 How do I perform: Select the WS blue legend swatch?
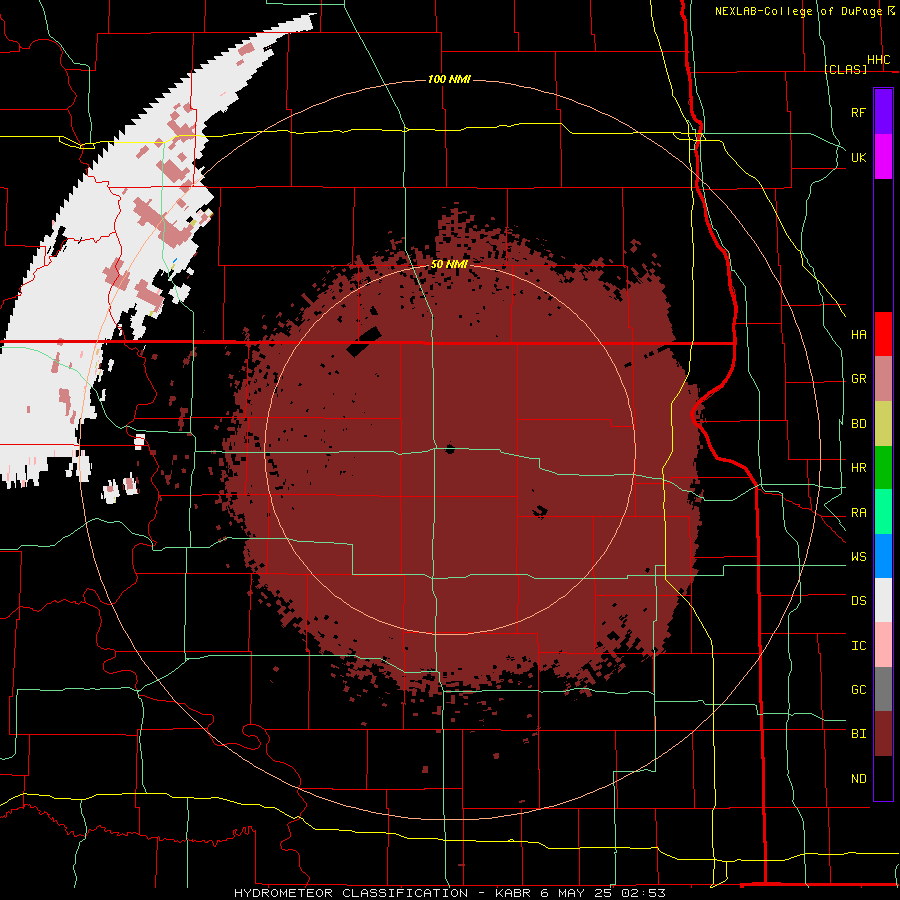point(883,556)
